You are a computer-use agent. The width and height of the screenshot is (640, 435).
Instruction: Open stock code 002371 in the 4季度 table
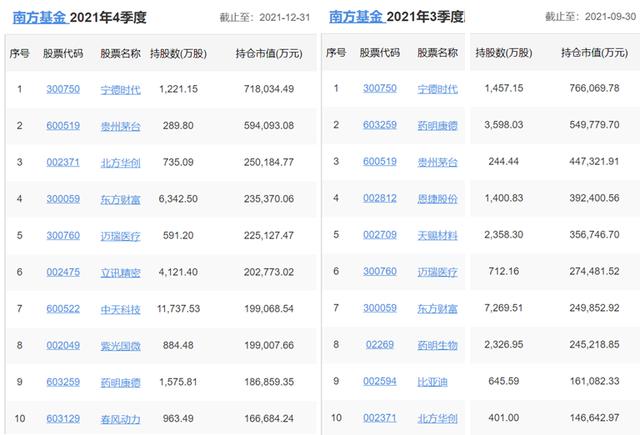click(63, 162)
